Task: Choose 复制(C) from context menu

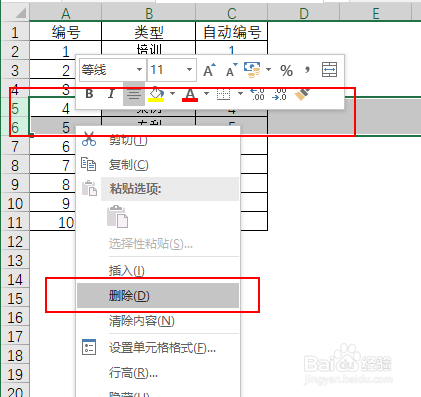Action: click(x=158, y=165)
